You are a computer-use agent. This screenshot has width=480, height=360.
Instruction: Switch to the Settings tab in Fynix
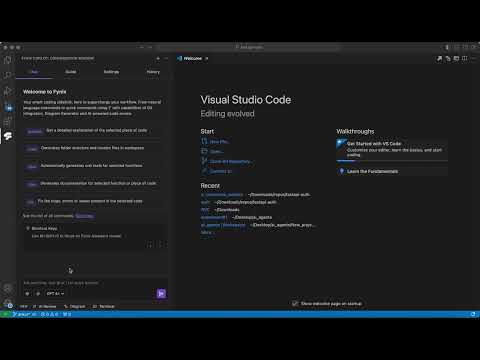pyautogui.click(x=111, y=72)
